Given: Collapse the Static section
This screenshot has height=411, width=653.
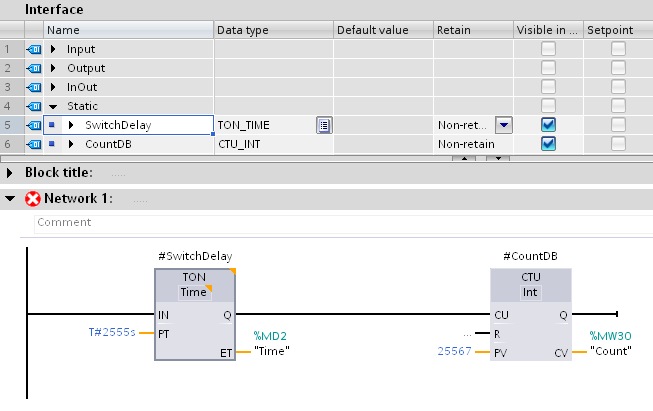Looking at the screenshot, I should click(x=53, y=106).
